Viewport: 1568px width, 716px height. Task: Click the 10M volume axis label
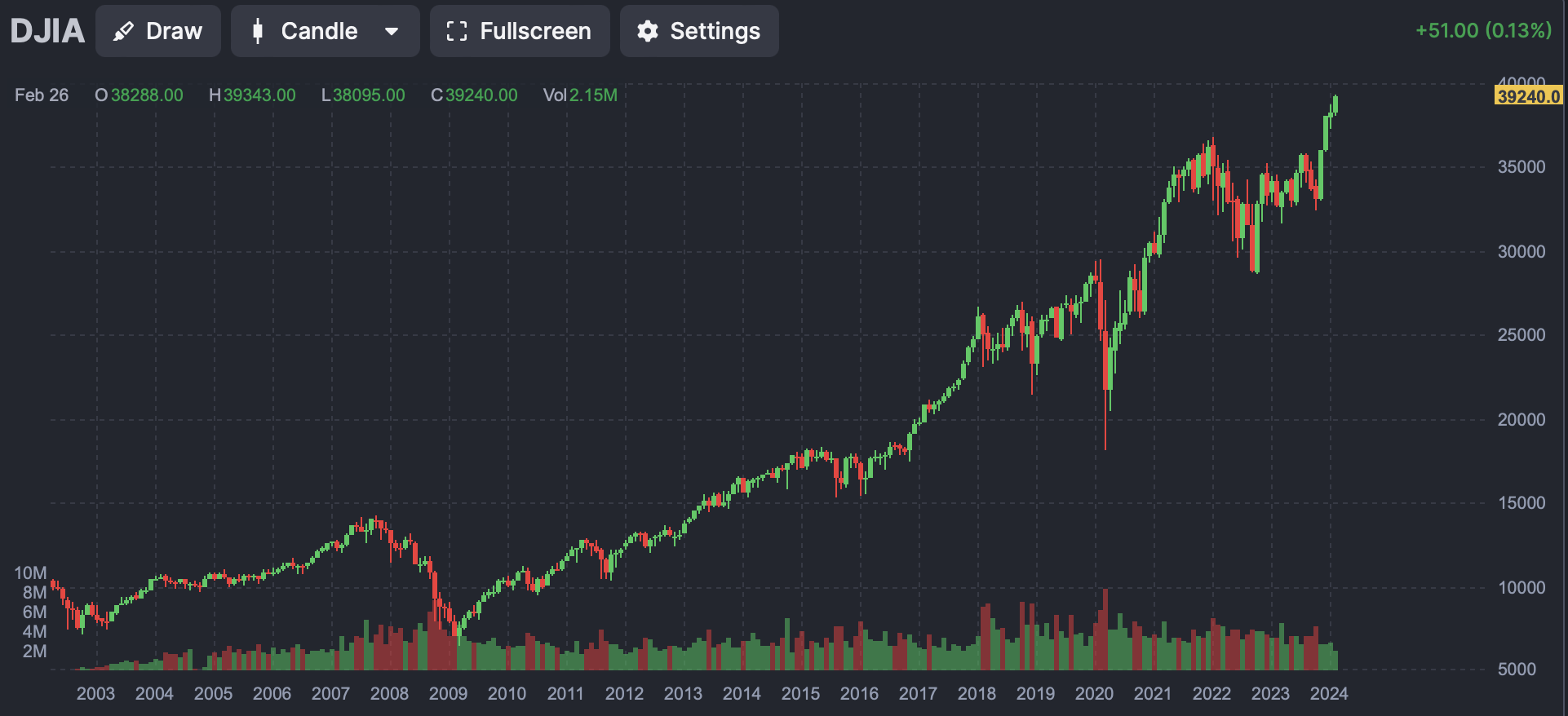click(31, 573)
